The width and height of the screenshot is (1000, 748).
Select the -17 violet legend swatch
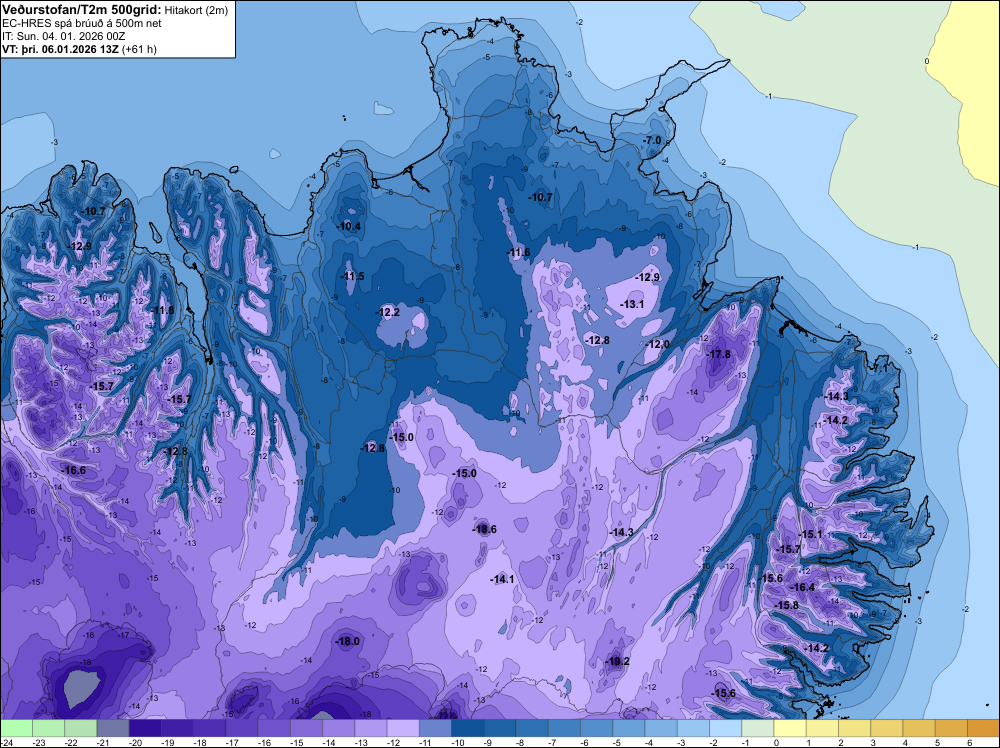[x=242, y=728]
